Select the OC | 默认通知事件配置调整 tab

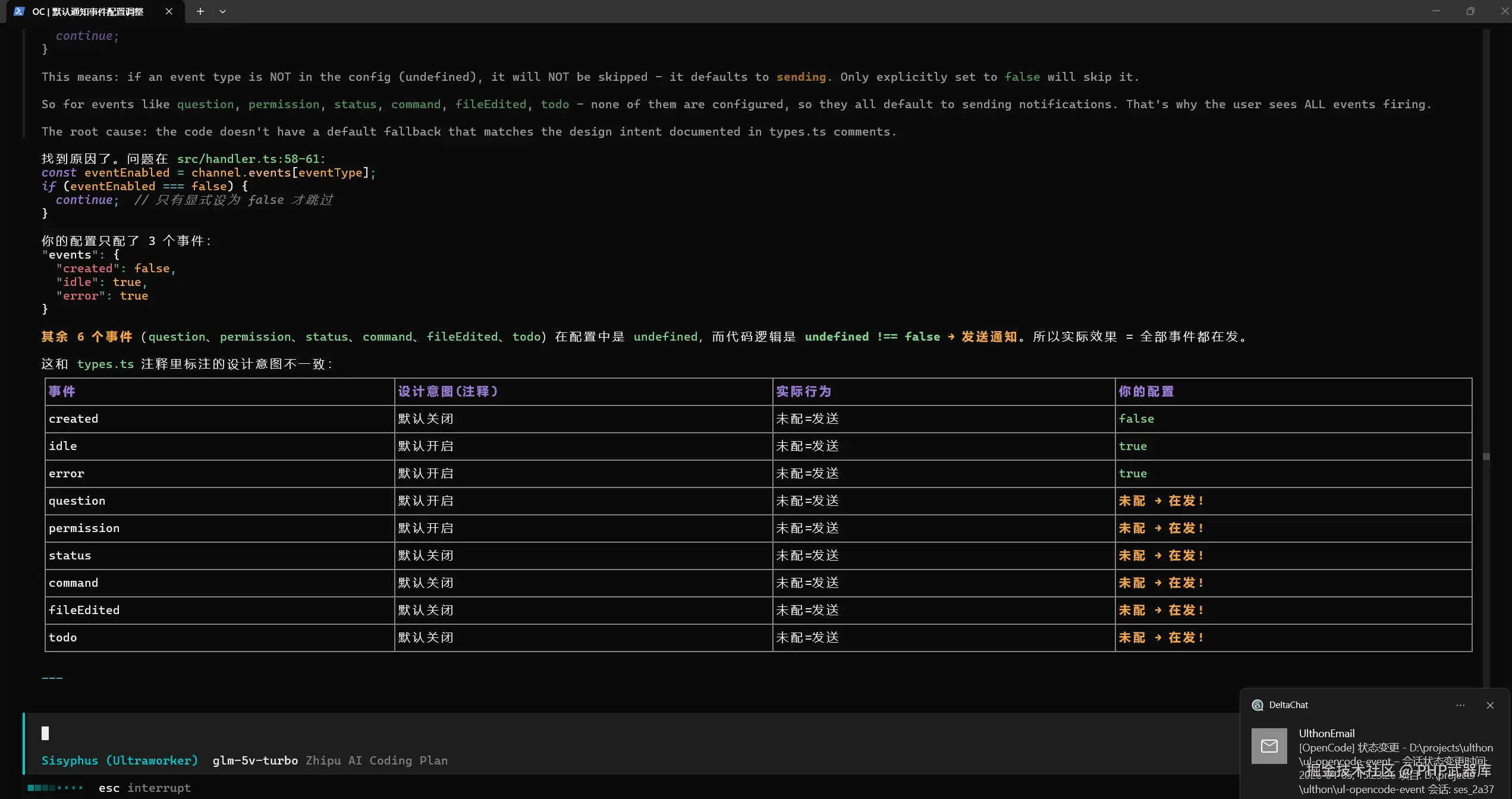tap(88, 11)
